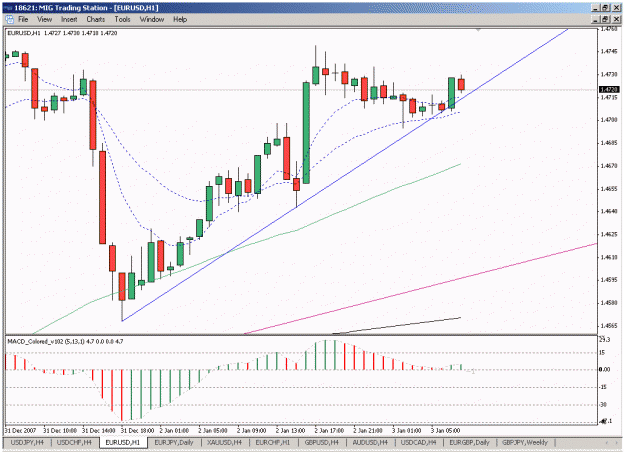625x452 pixels.
Task: Restore the inner EURUSD chart window
Action: pyautogui.click(x=605, y=19)
